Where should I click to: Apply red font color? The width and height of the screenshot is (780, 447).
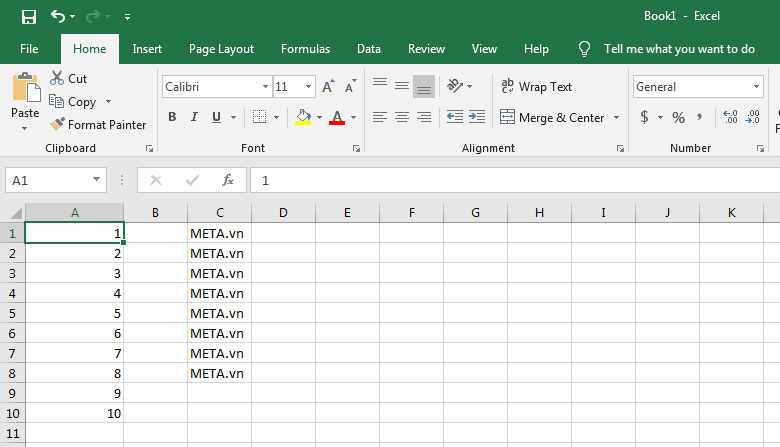pyautogui.click(x=337, y=117)
